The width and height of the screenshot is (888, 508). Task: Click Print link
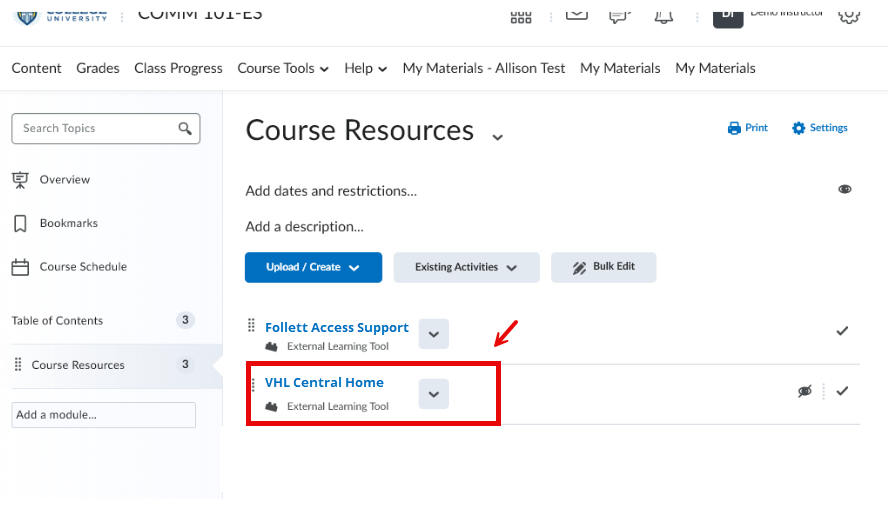pos(748,128)
